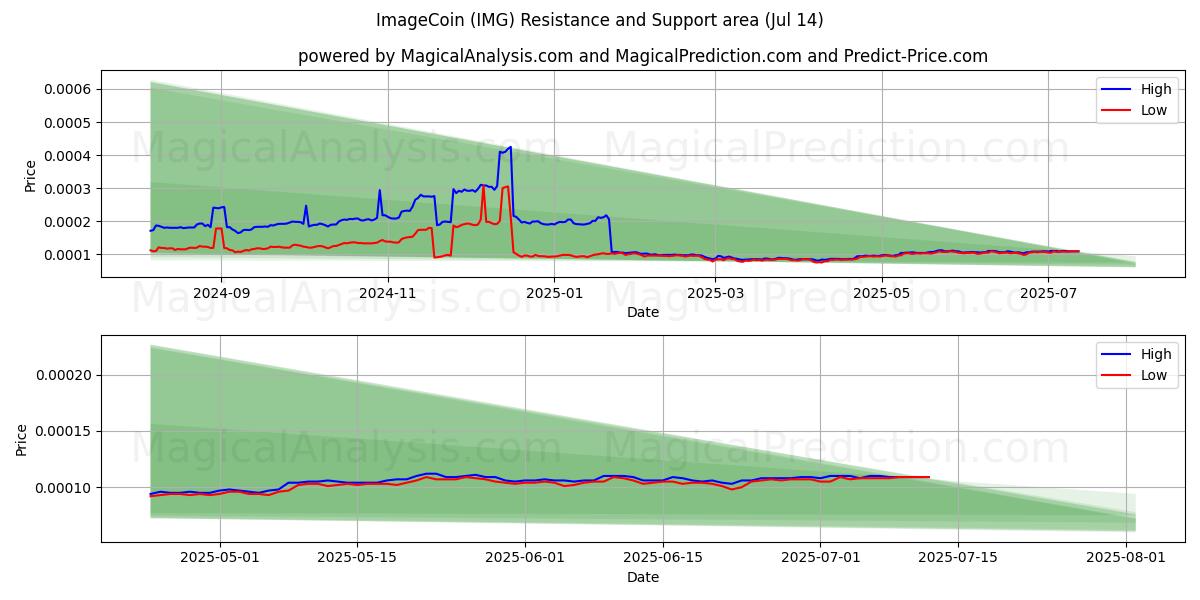
Task: Click the '2025-05-15' date label
Action: 358,559
